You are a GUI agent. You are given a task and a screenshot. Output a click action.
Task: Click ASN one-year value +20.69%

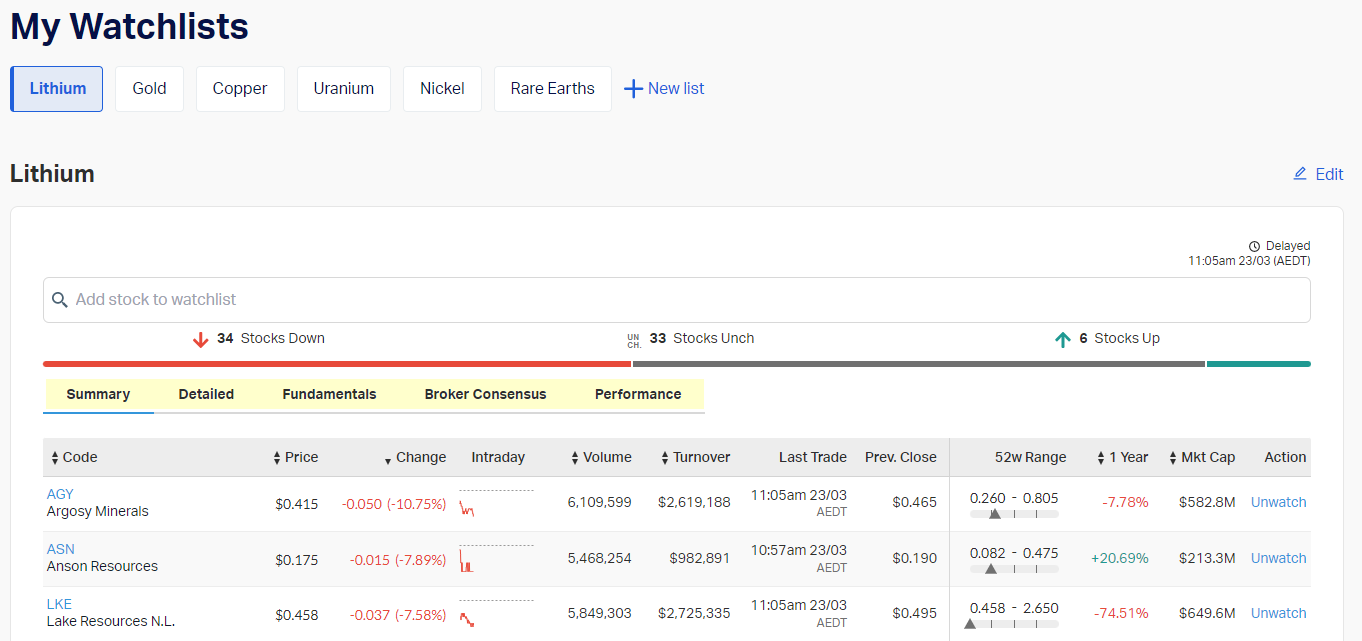tap(1120, 559)
